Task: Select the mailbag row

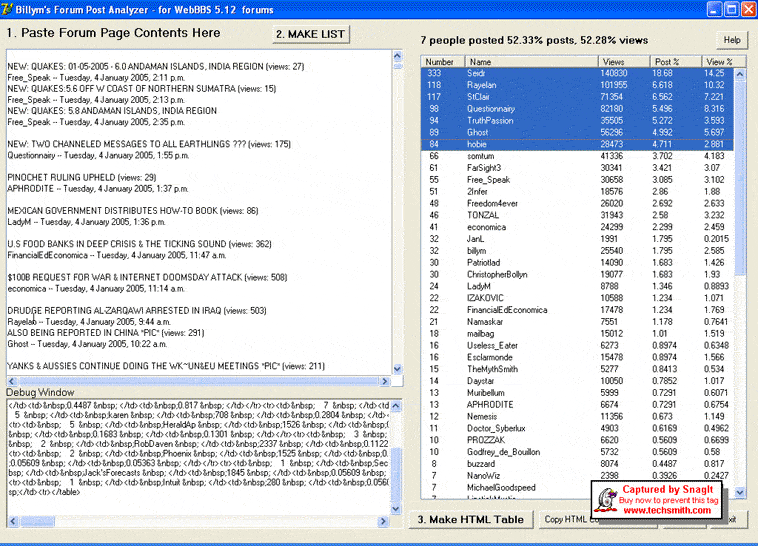Action: (577, 334)
